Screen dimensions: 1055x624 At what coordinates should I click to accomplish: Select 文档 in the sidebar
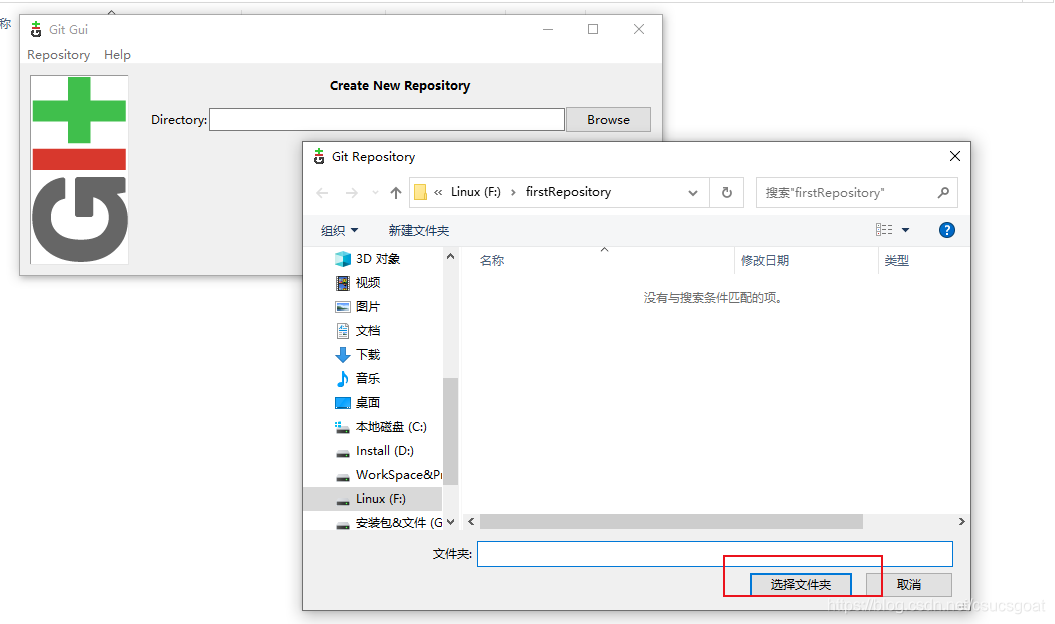point(368,331)
